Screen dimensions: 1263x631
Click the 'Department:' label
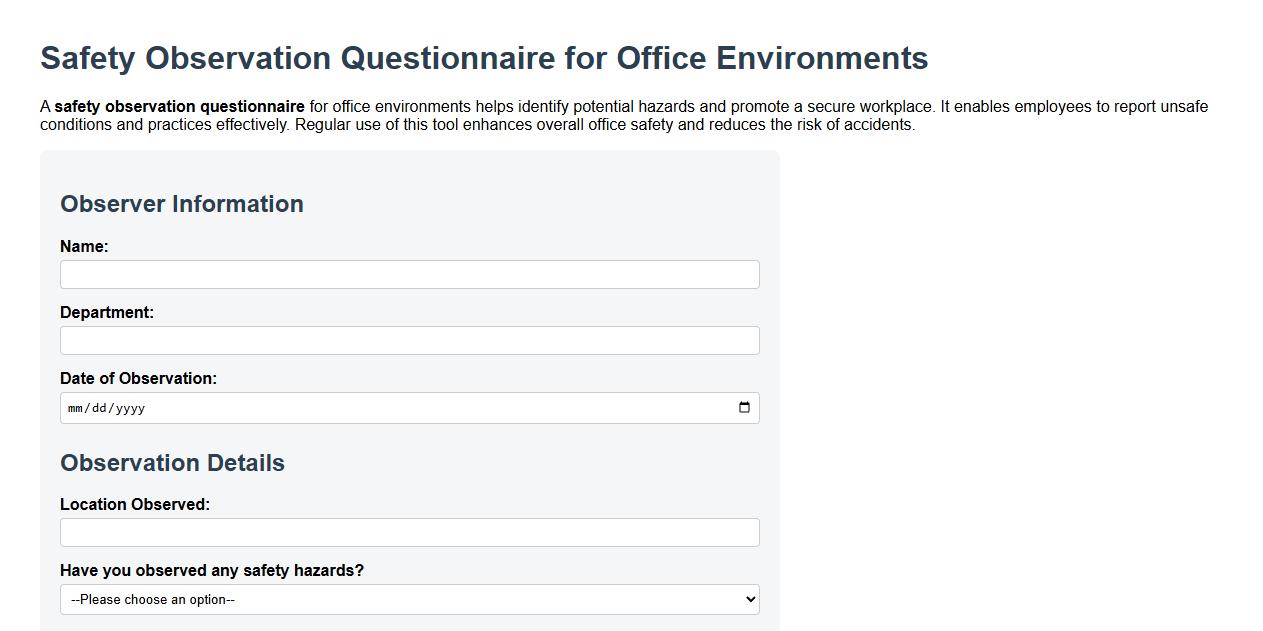click(106, 312)
